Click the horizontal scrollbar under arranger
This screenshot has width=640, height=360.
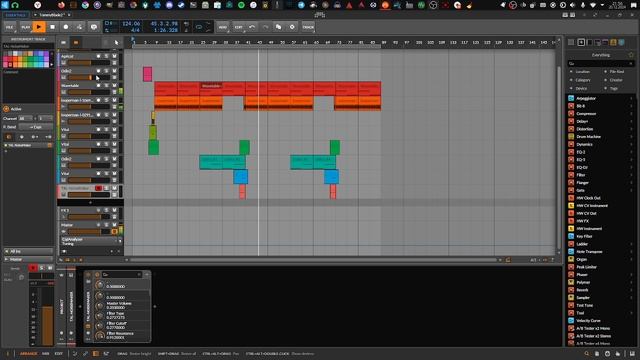pyautogui.click(x=313, y=260)
